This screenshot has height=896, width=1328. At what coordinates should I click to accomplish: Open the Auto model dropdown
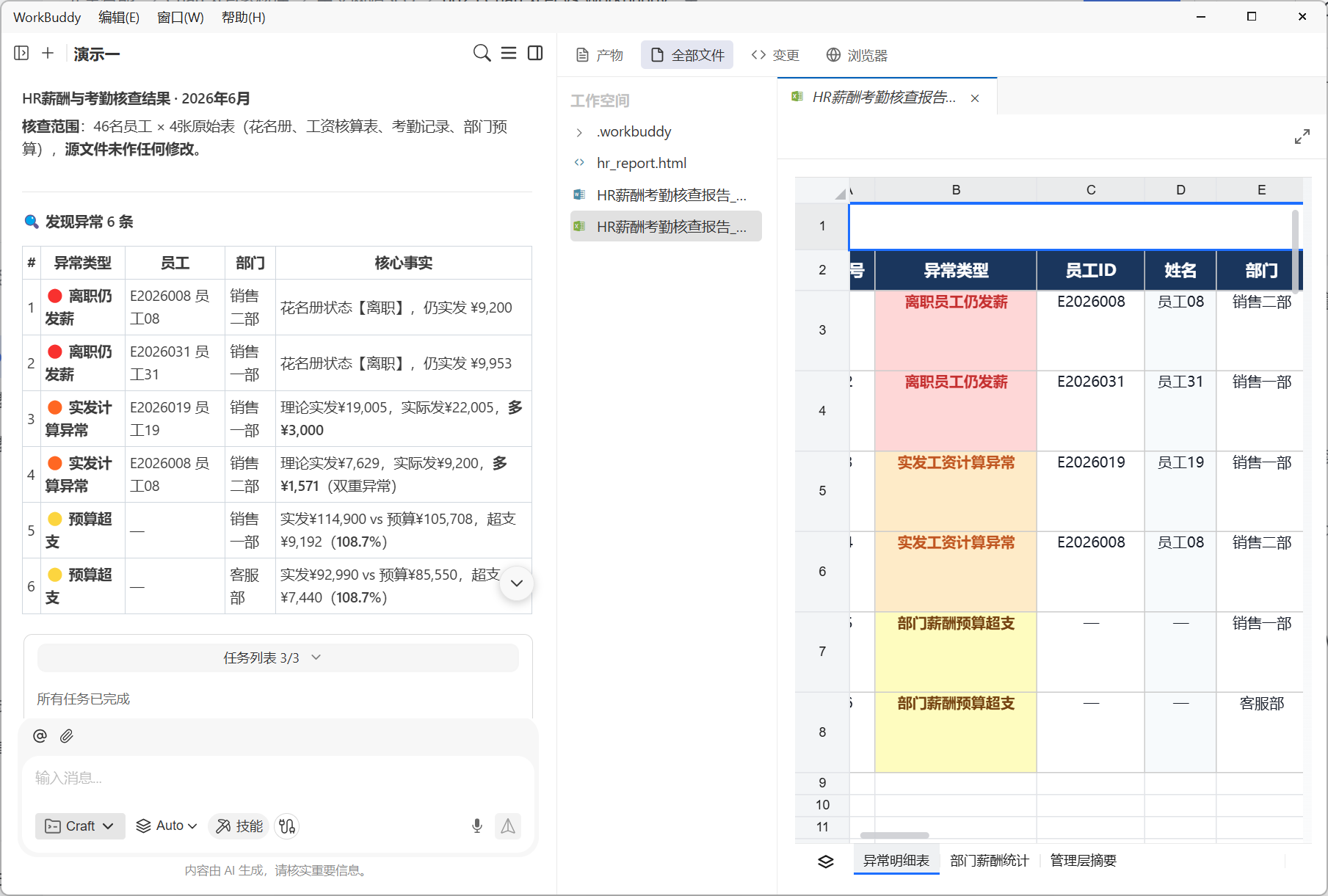[x=167, y=826]
